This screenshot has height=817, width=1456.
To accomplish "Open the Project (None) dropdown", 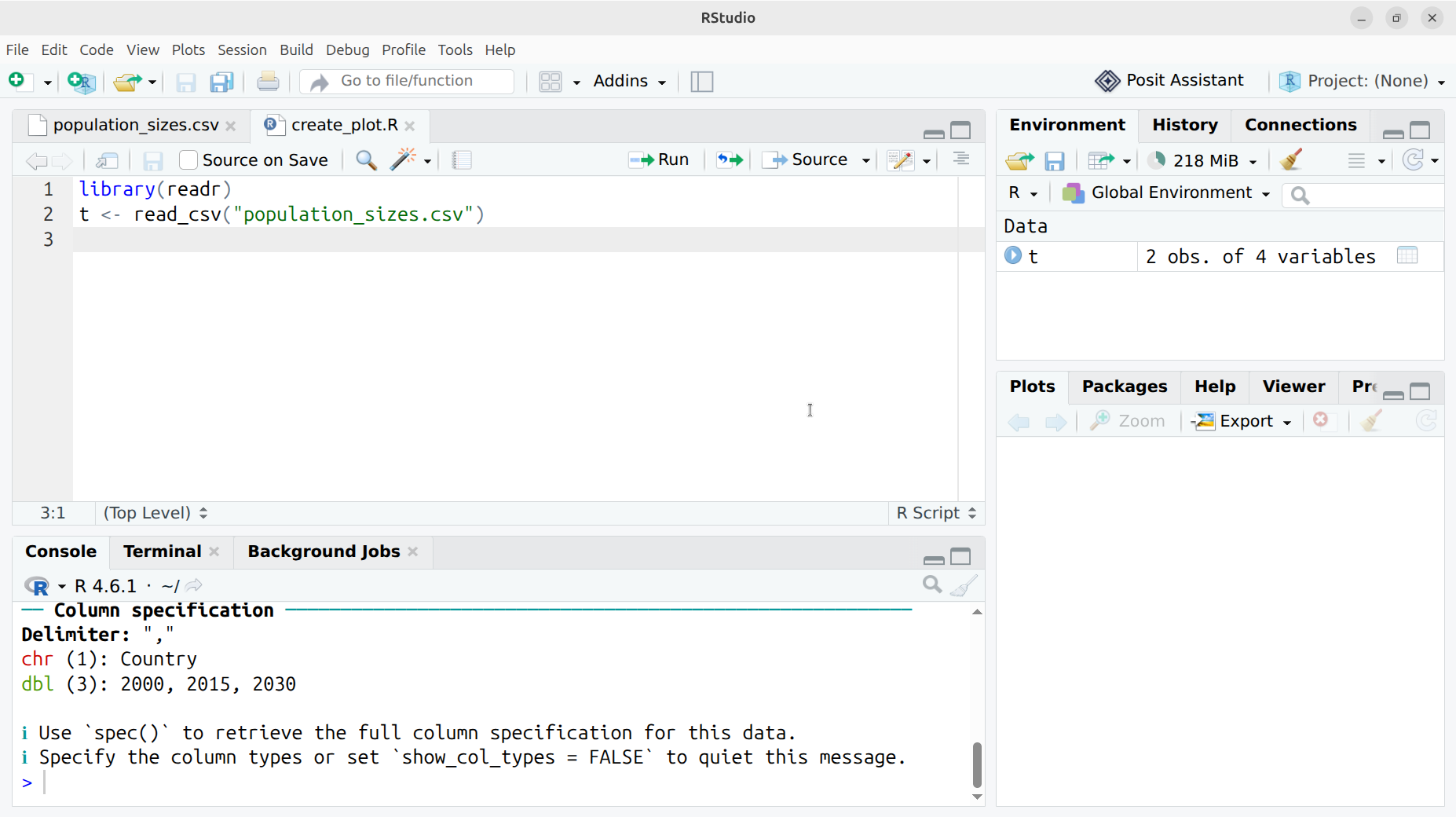I will coord(1362,81).
